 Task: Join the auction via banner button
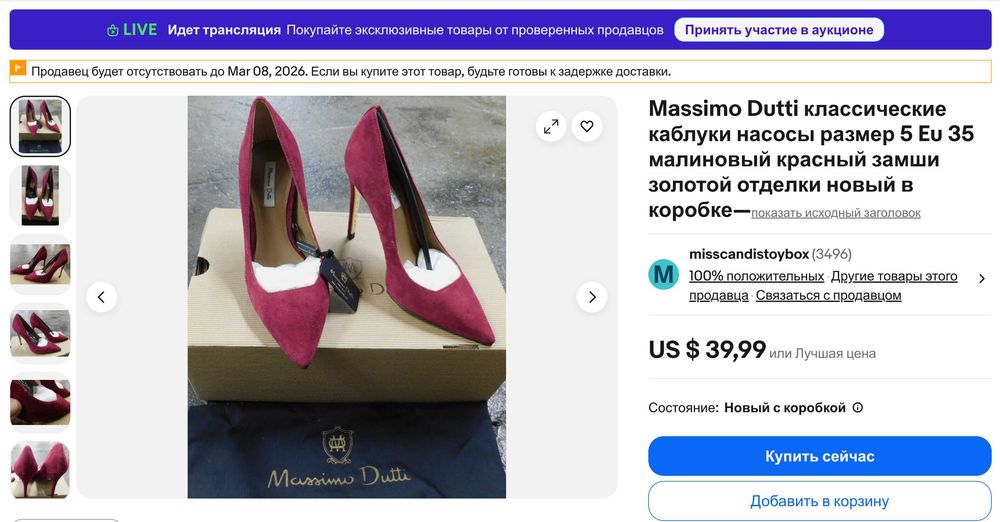point(779,30)
